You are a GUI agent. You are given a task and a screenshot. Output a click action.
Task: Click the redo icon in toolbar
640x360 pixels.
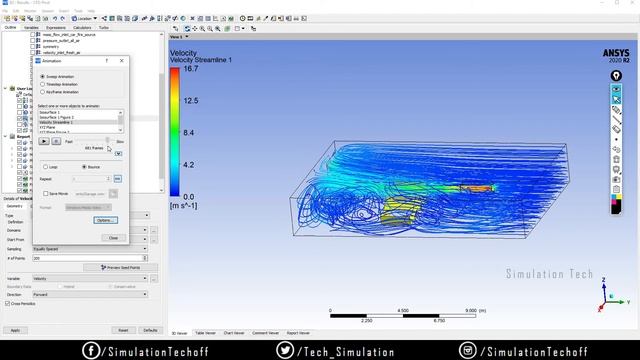point(62,18)
